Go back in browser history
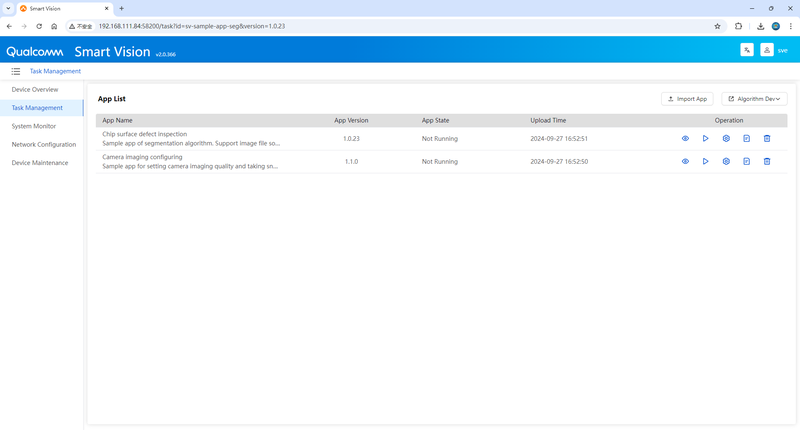The height and width of the screenshot is (430, 800). pyautogui.click(x=9, y=26)
